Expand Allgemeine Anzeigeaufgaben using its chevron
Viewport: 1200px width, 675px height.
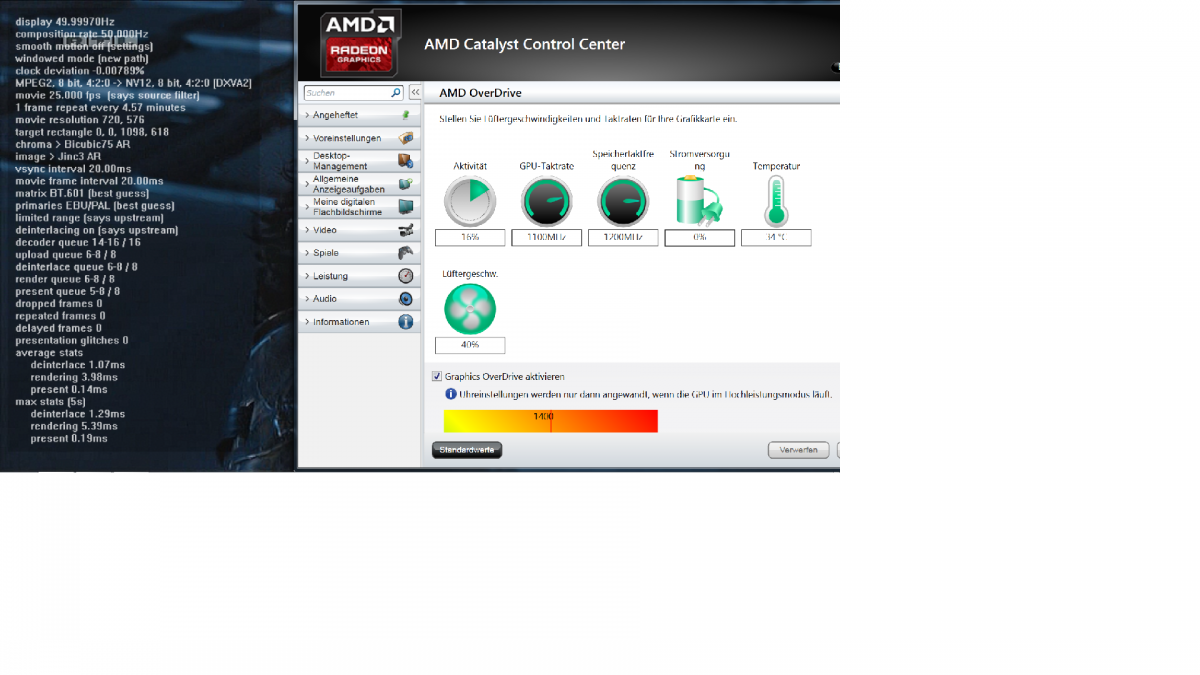[x=307, y=184]
